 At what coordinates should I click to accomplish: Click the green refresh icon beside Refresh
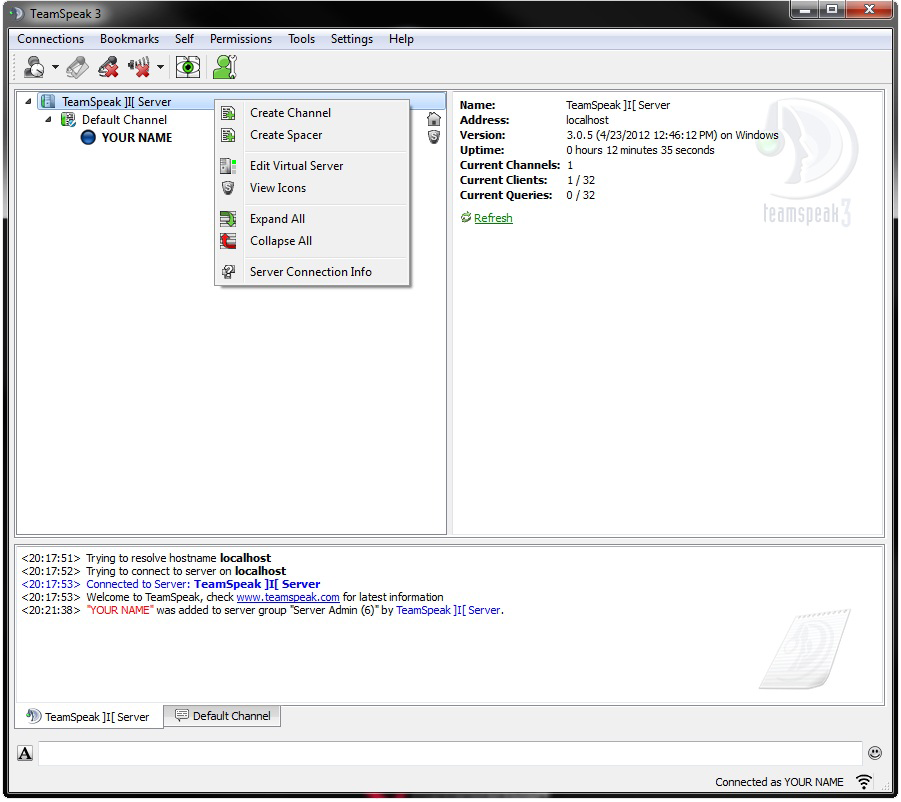pos(465,217)
